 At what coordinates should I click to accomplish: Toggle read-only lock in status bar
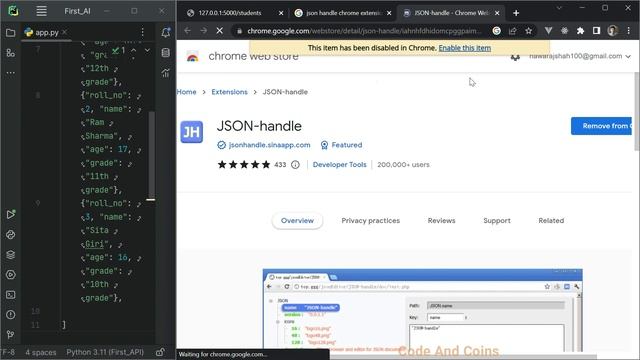coord(160,352)
